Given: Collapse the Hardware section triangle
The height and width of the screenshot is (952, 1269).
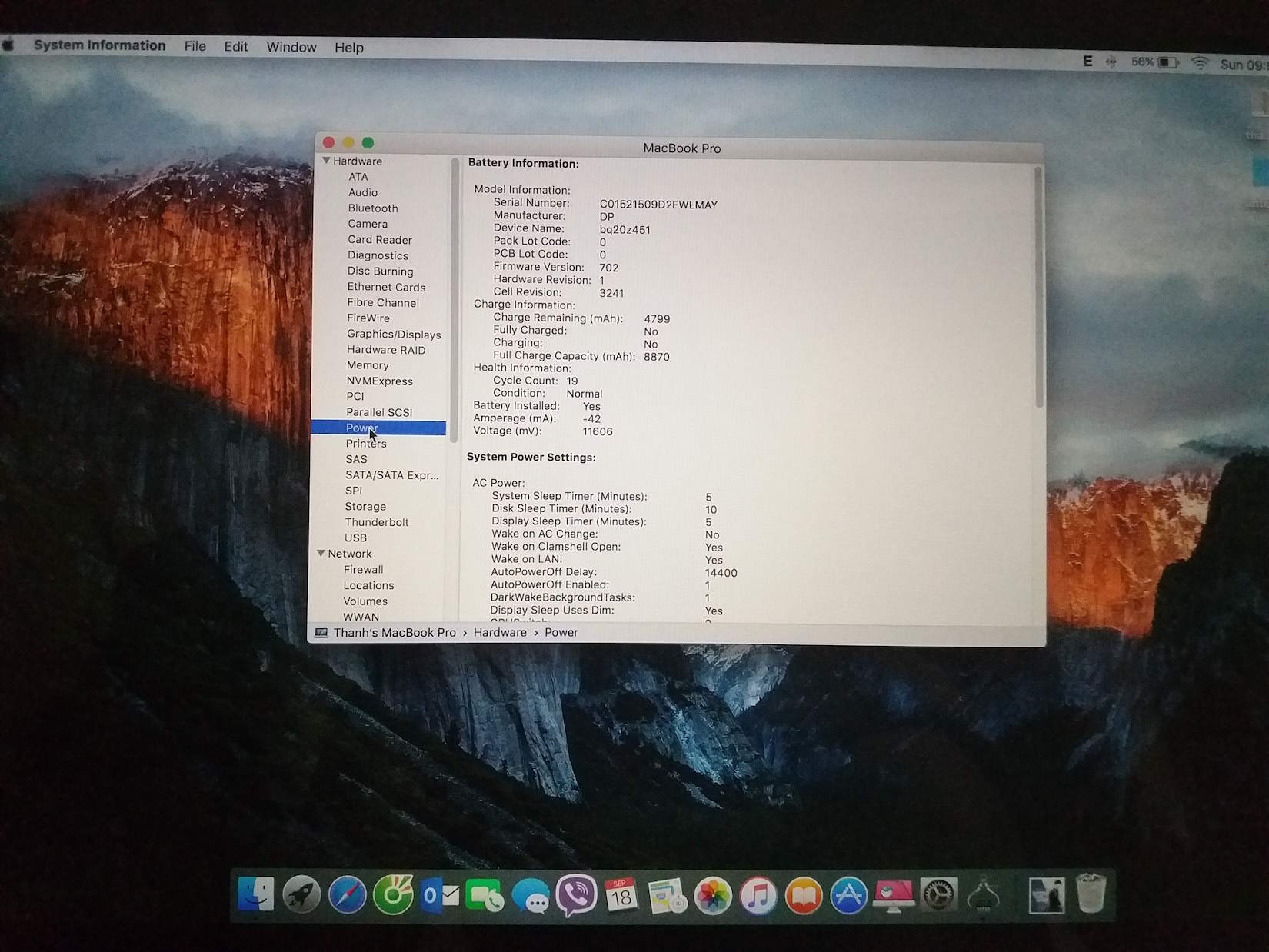Looking at the screenshot, I should (326, 161).
